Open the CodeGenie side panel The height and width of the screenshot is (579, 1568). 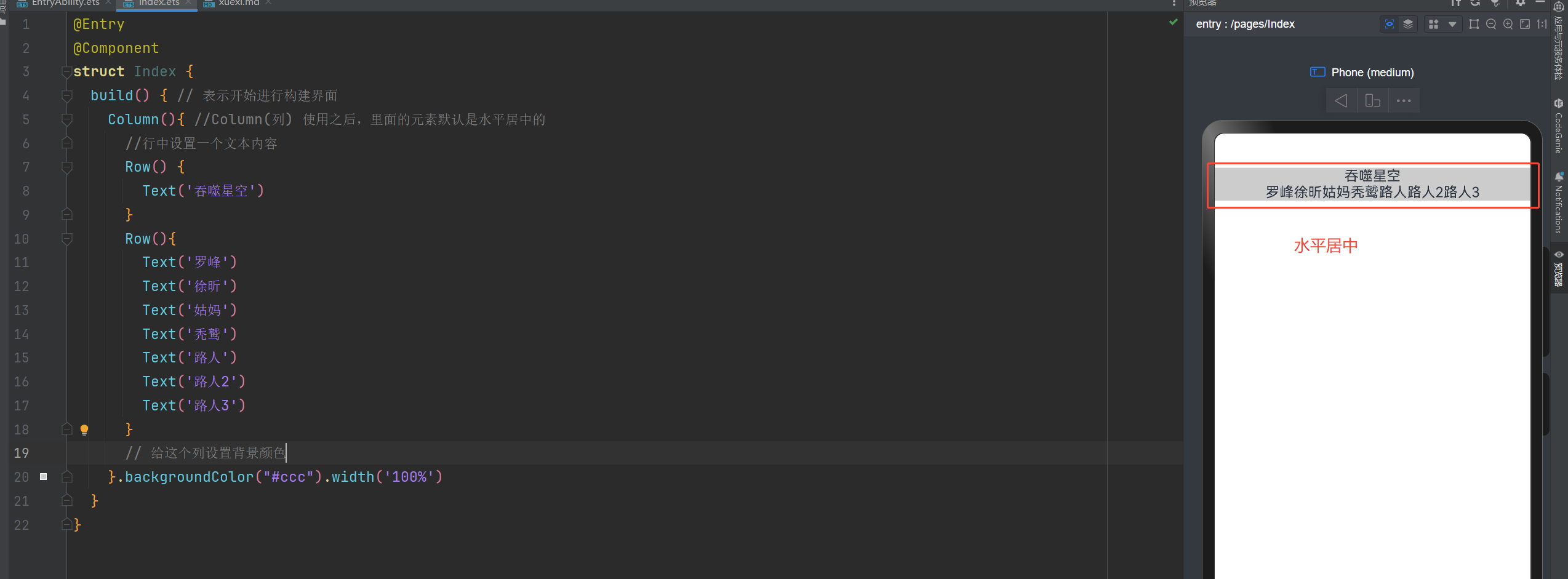(x=1558, y=126)
